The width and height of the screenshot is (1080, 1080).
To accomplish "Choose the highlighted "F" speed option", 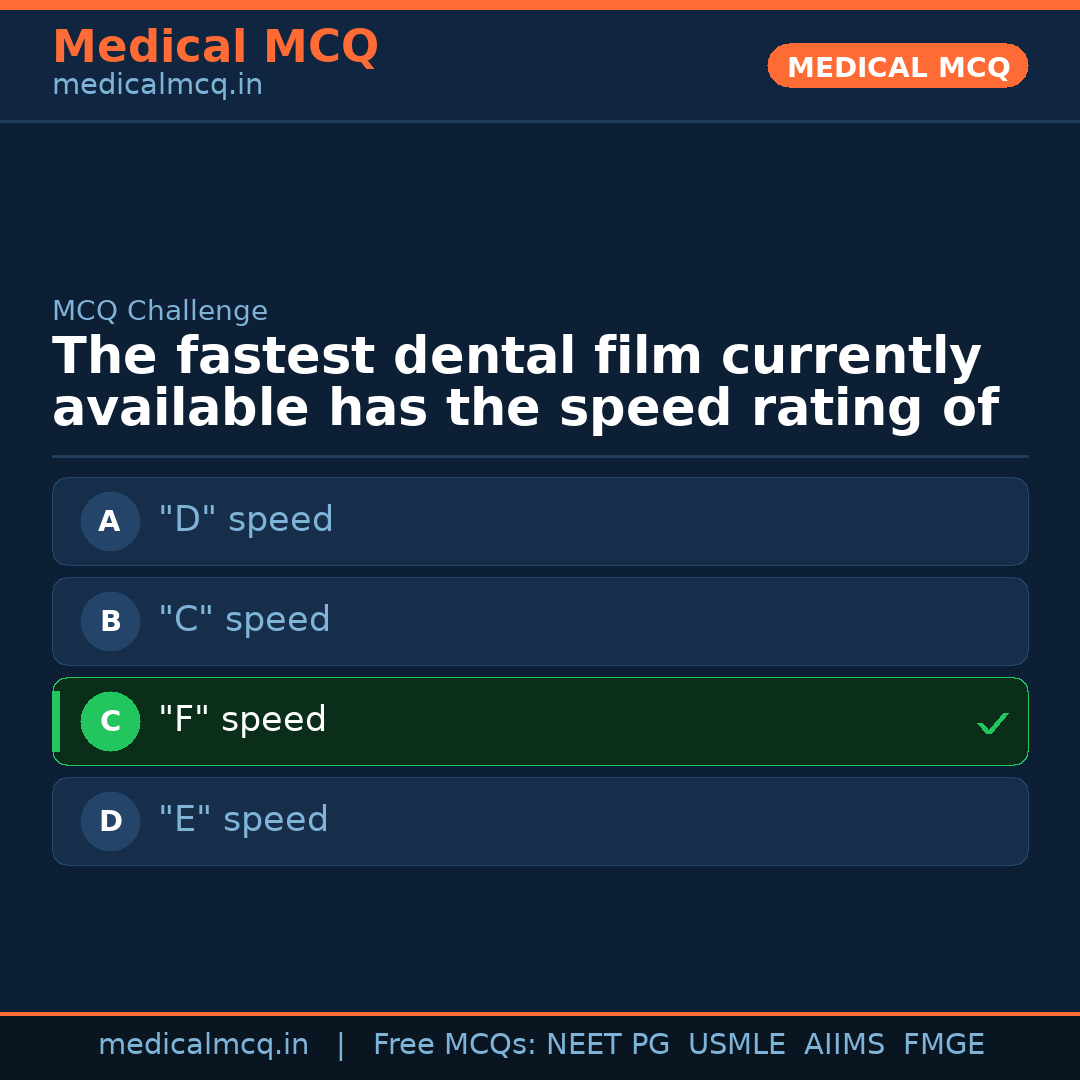I will [540, 721].
